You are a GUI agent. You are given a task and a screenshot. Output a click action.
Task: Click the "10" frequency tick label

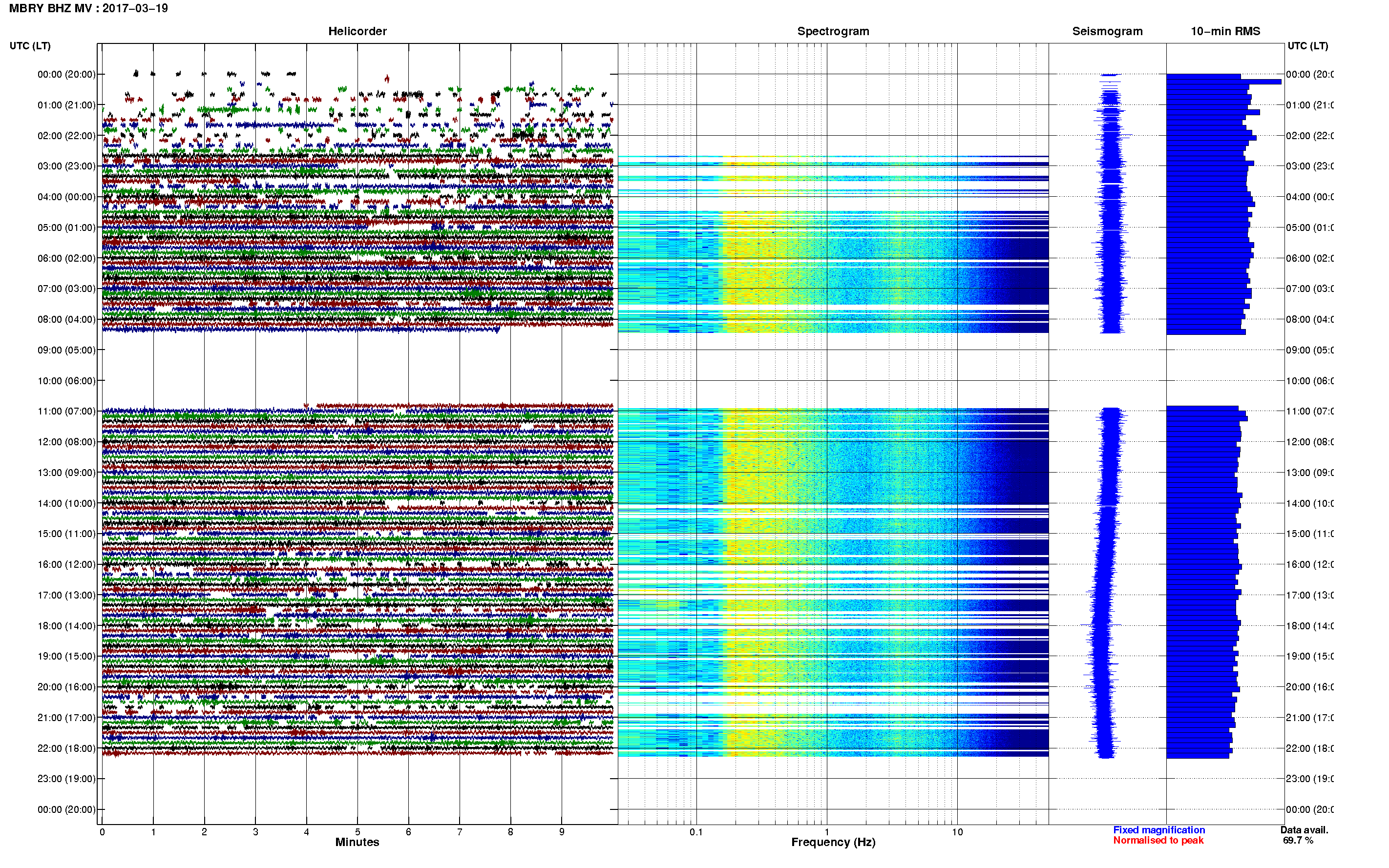point(957,832)
